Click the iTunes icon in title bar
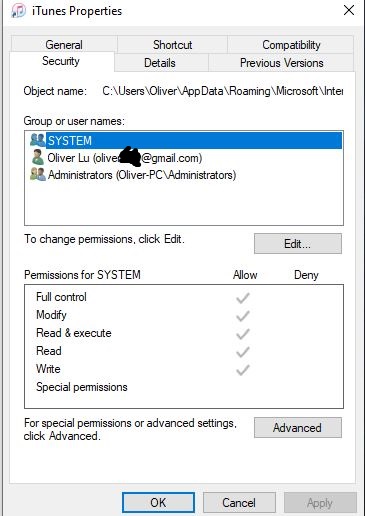This screenshot has width=365, height=516. (x=18, y=11)
